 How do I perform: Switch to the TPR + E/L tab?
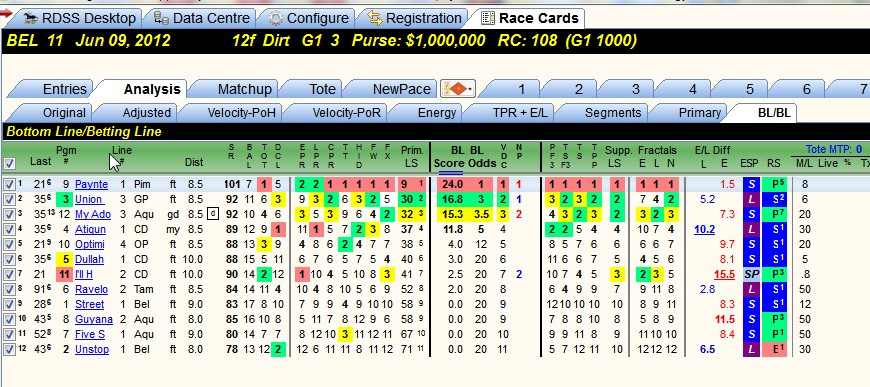click(520, 113)
